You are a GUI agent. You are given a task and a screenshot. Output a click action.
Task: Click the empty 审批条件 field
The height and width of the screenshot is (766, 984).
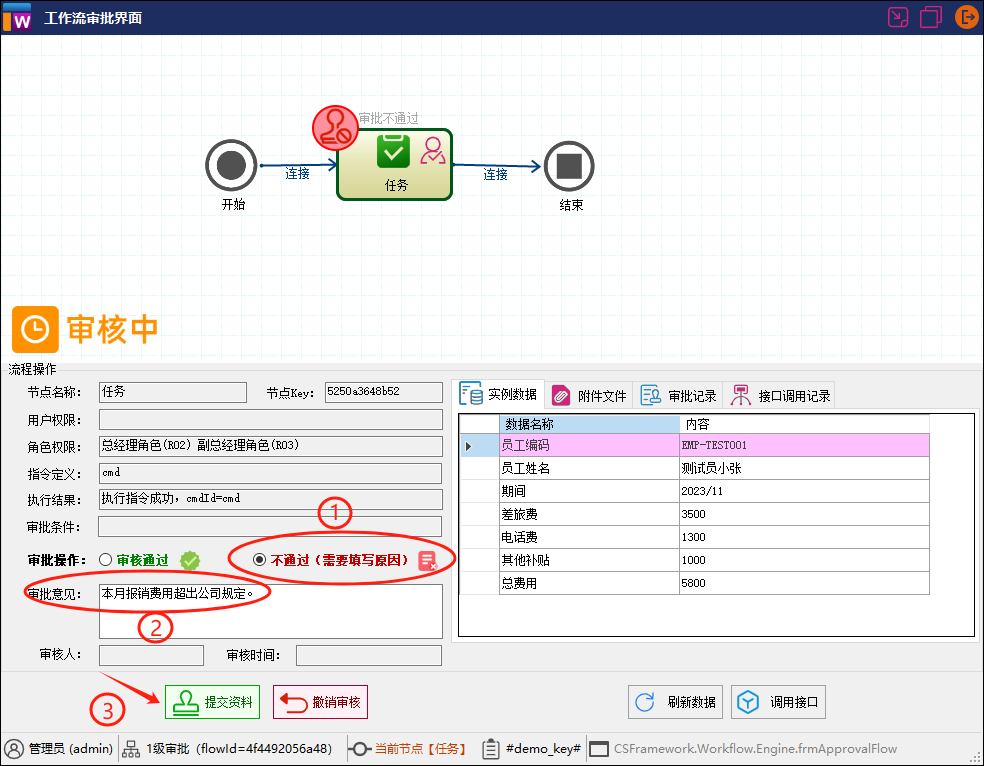[270, 526]
